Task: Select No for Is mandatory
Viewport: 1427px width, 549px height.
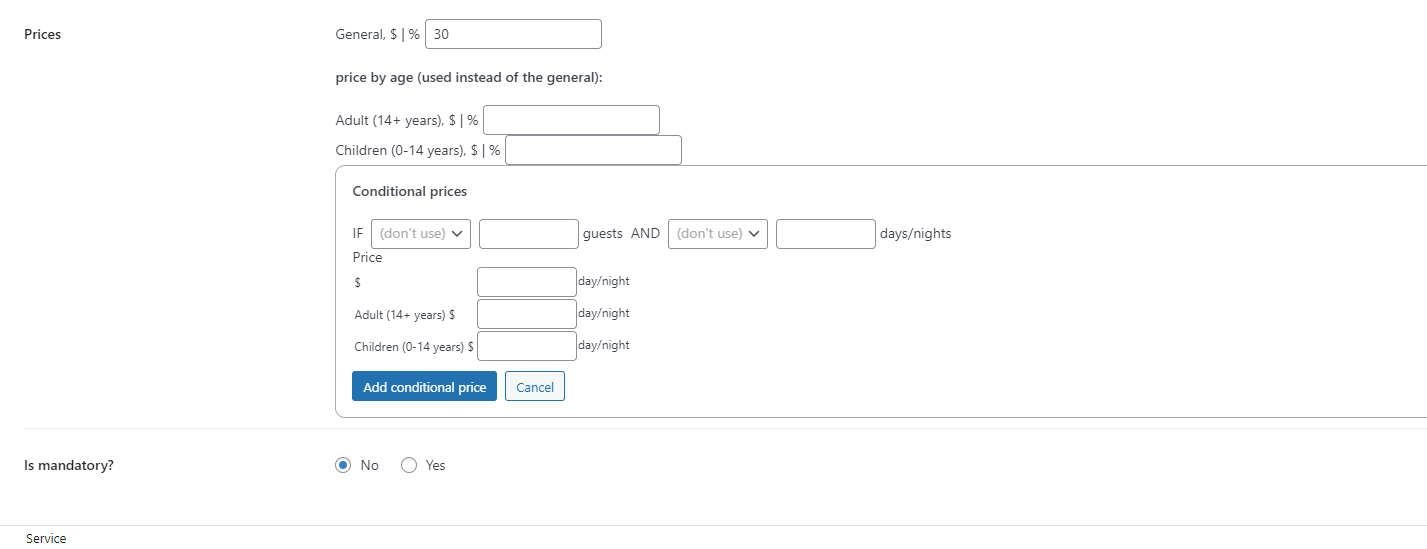Action: 343,465
